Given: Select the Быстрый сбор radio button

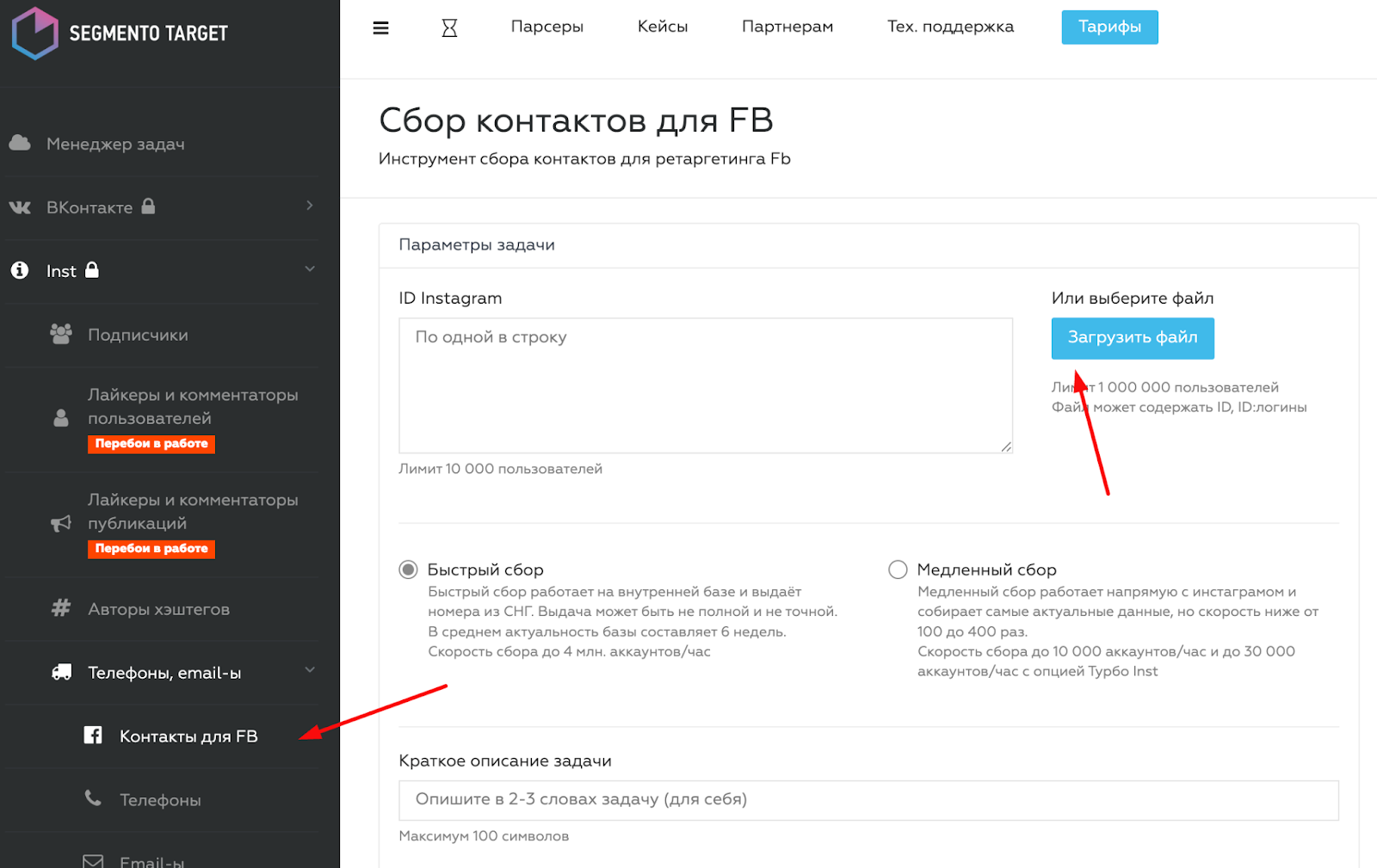Looking at the screenshot, I should coord(408,569).
